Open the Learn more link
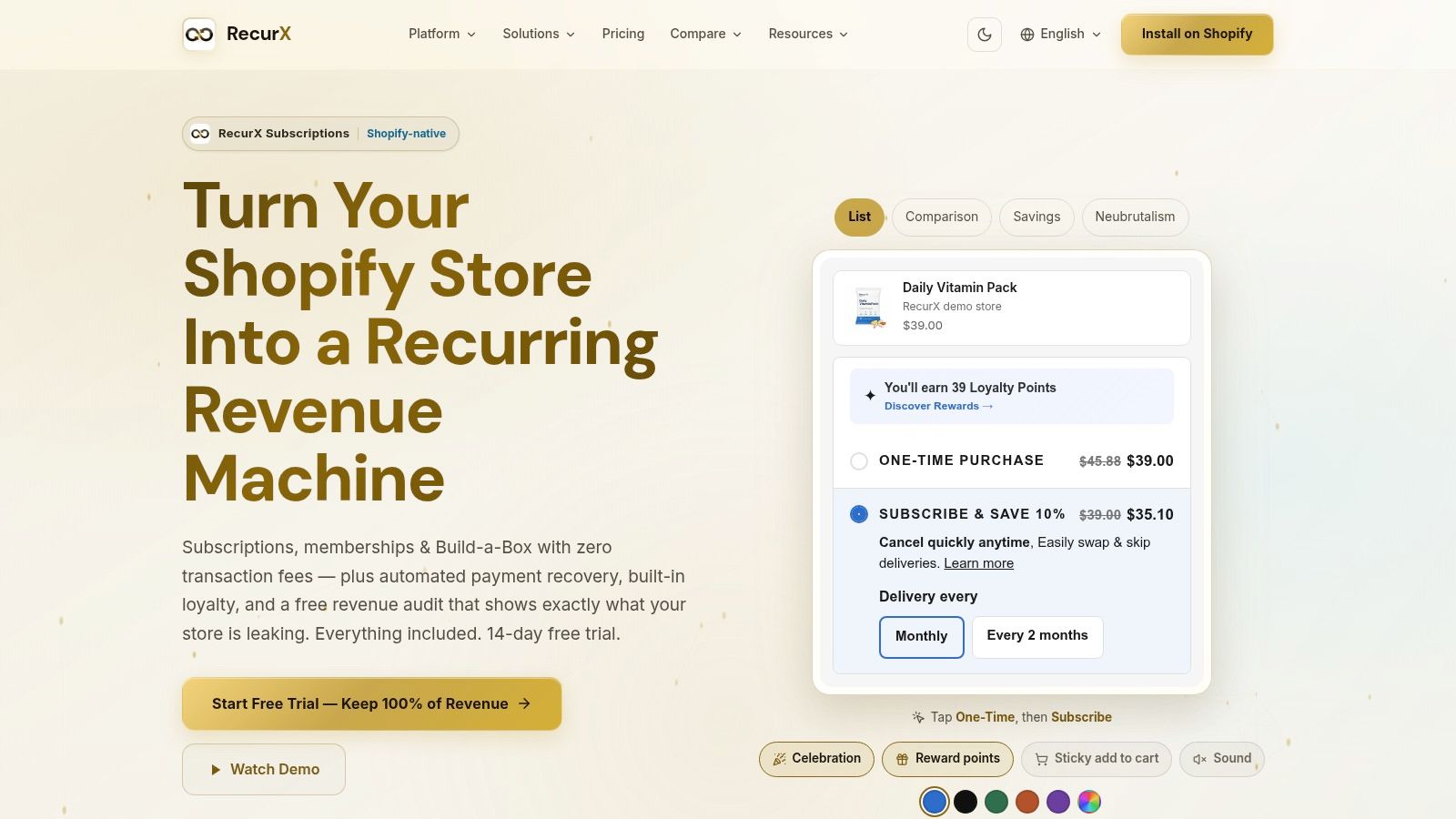Image resolution: width=1456 pixels, height=819 pixels. pos(978,563)
